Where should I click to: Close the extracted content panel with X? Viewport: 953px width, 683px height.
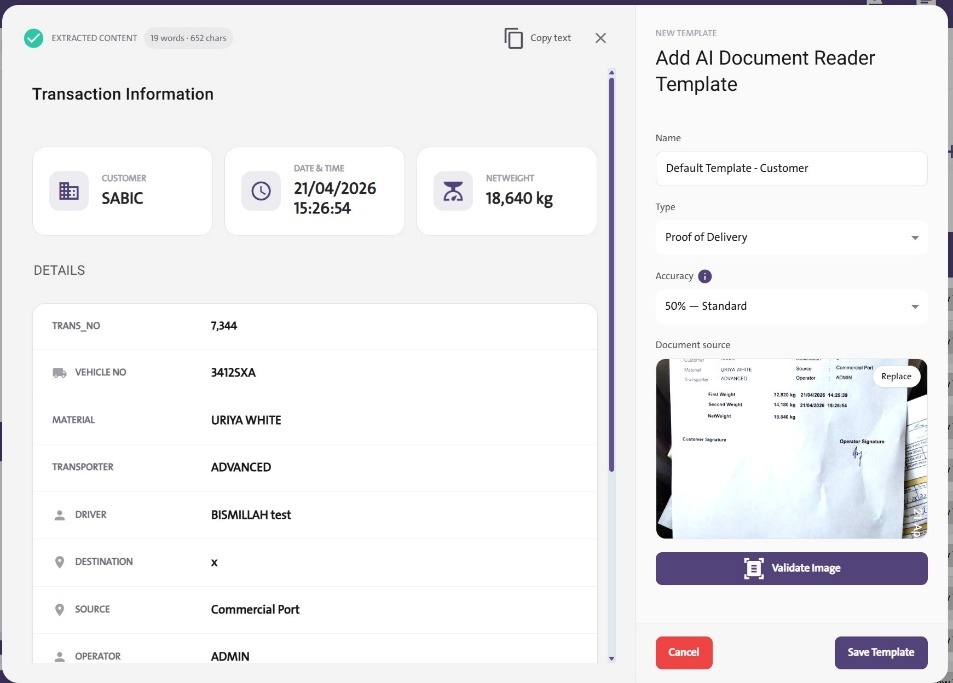pyautogui.click(x=600, y=38)
